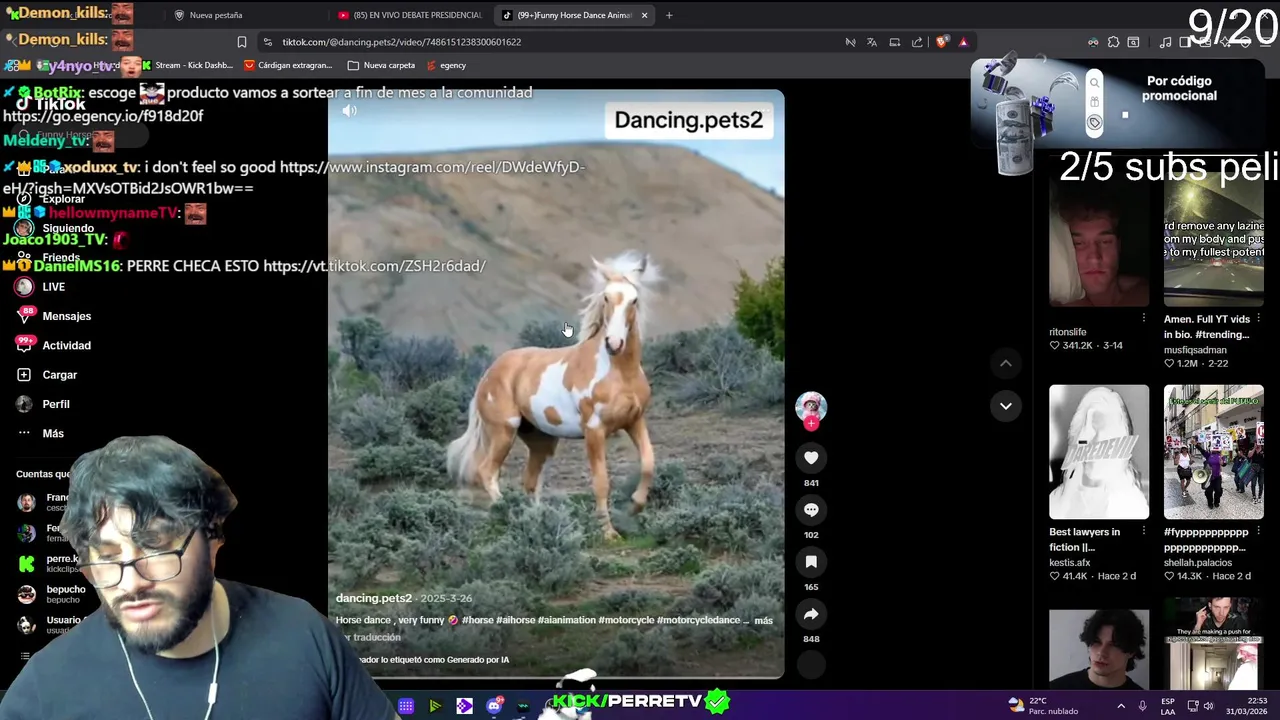Click the microphone icon in system tray

point(1142,706)
